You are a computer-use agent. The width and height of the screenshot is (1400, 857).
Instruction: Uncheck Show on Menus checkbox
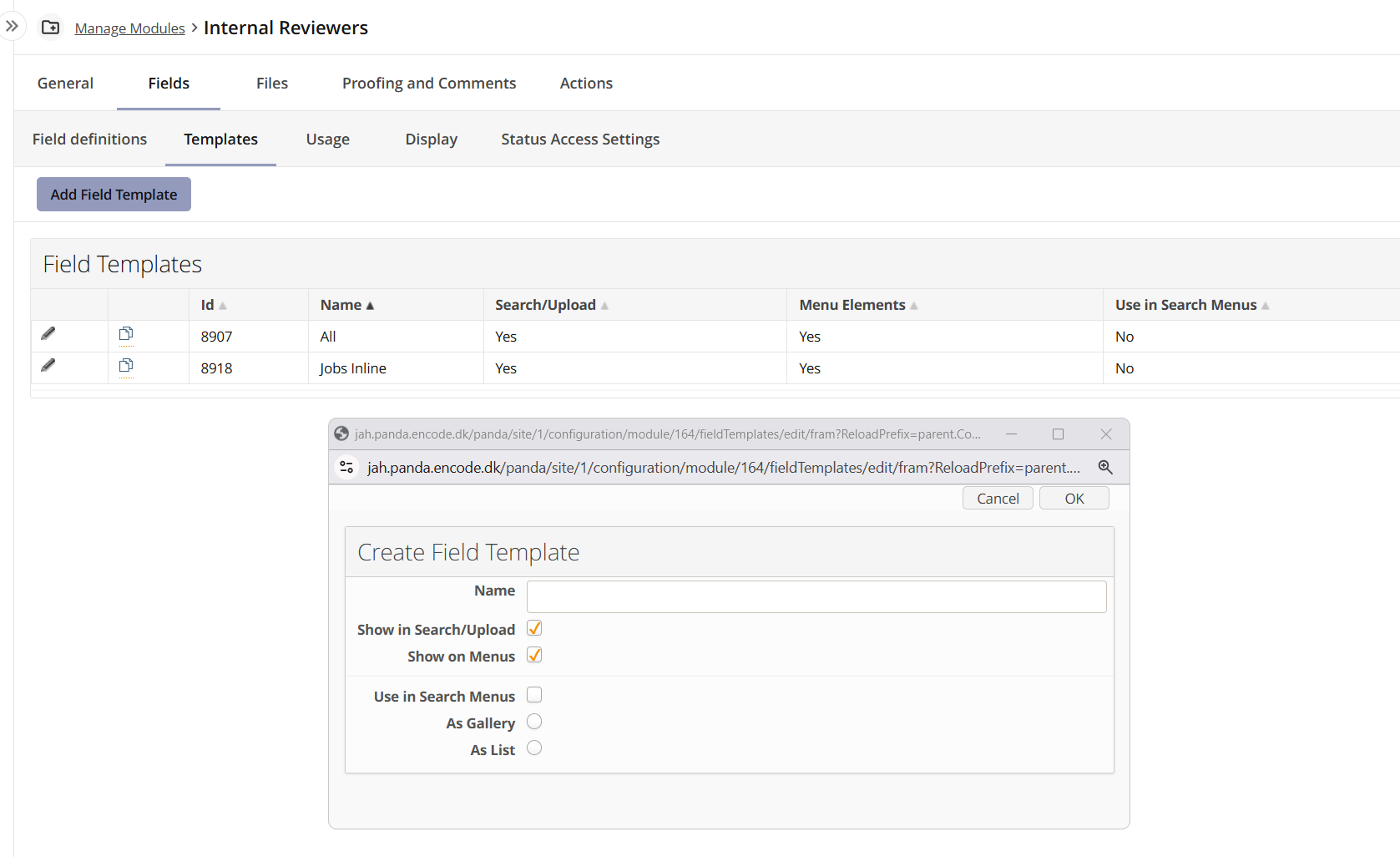pyautogui.click(x=534, y=655)
